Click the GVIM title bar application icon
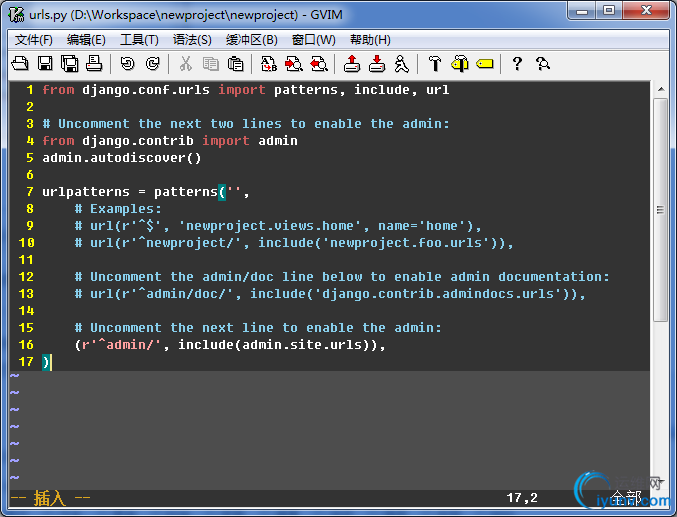677x517 pixels. 16,15
